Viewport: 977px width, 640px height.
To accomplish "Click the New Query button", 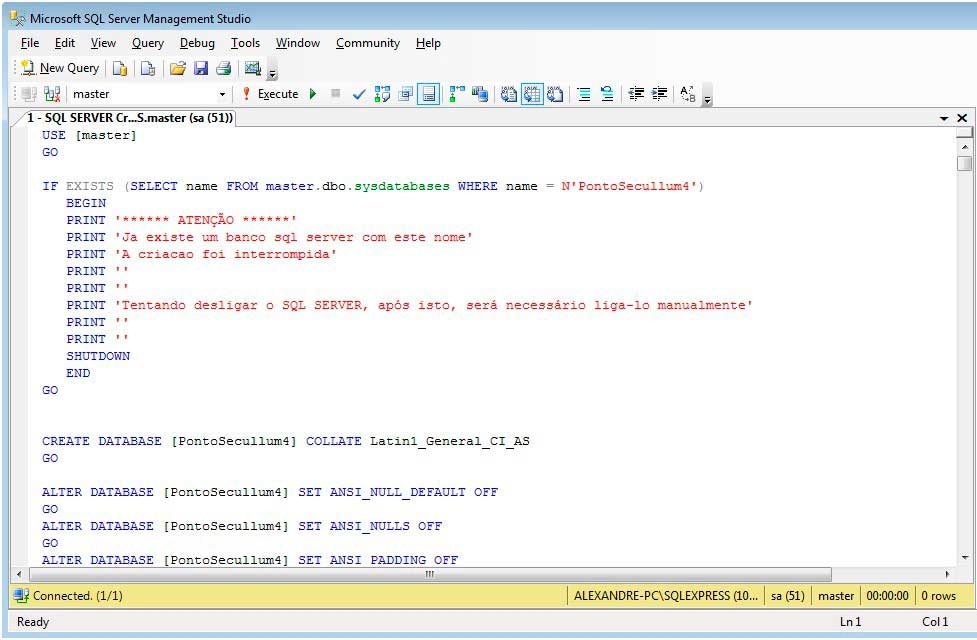I will coord(60,68).
